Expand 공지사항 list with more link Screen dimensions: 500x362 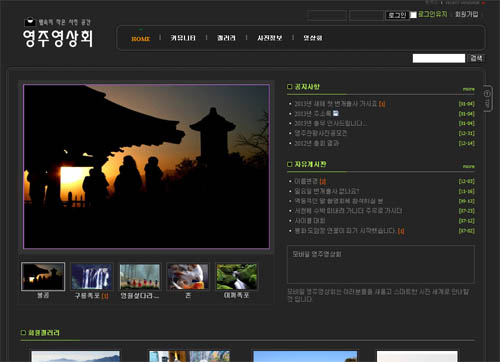coord(468,89)
